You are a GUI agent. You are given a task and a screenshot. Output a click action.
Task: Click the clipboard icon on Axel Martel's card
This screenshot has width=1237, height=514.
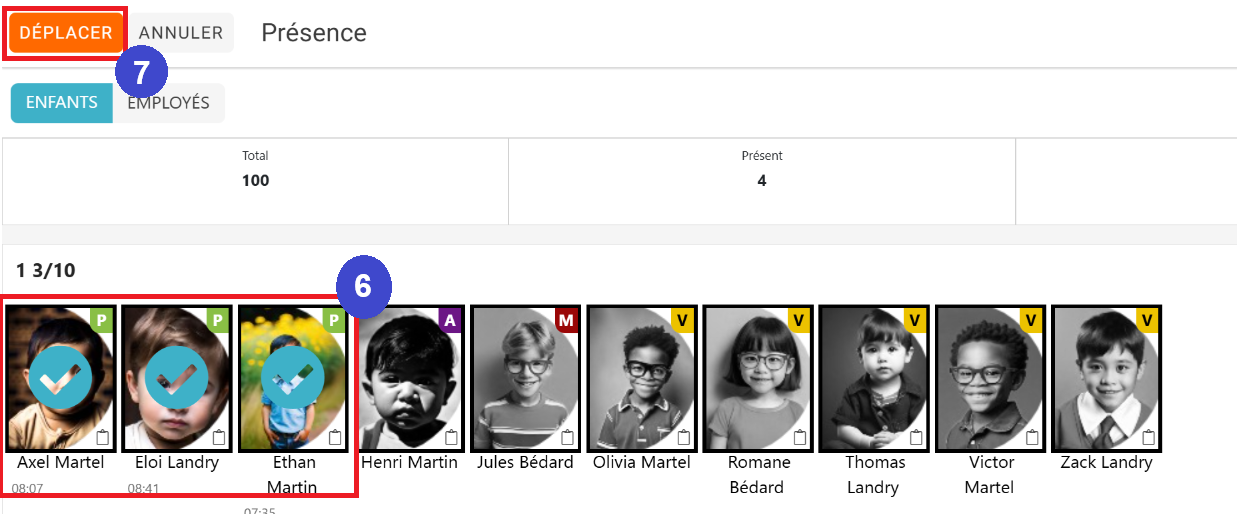[x=103, y=437]
